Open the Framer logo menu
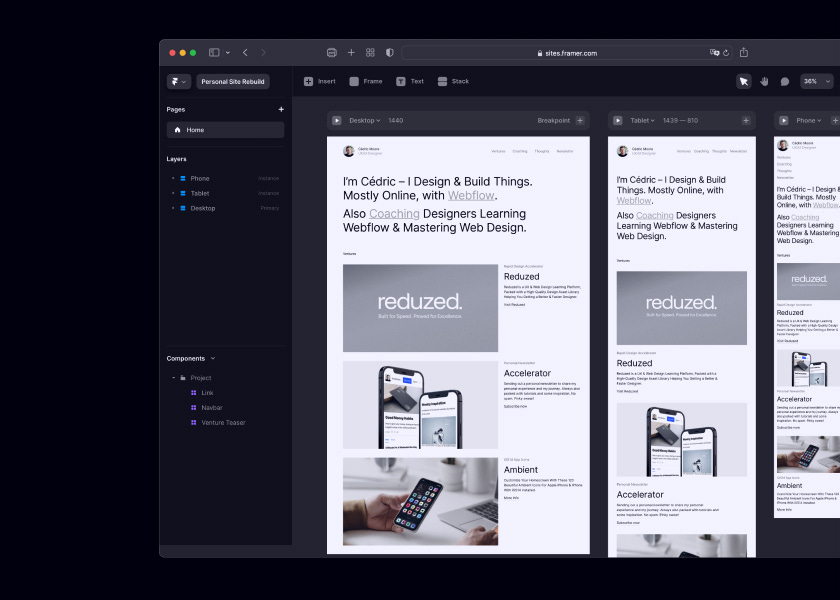 [x=178, y=81]
